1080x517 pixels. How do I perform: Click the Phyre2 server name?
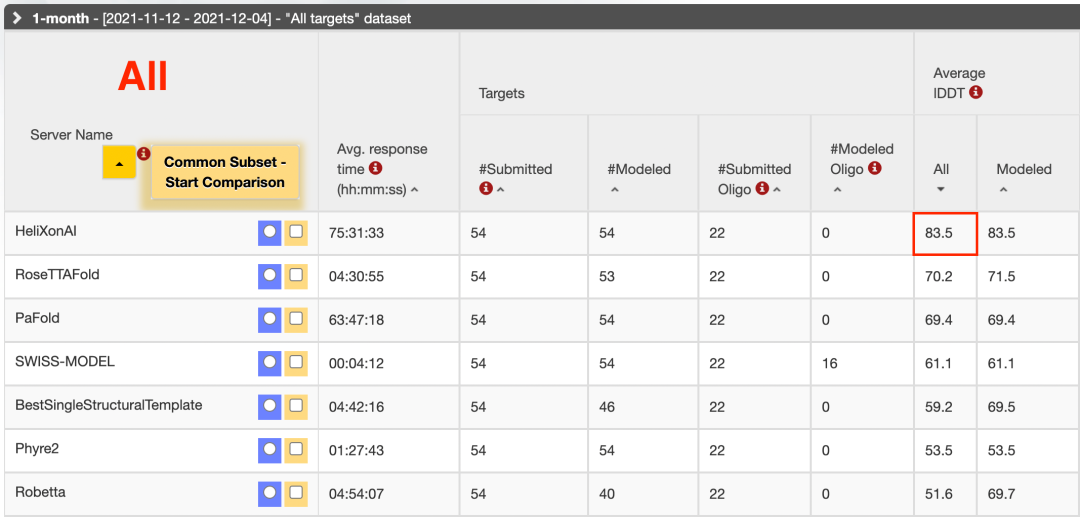(x=37, y=449)
